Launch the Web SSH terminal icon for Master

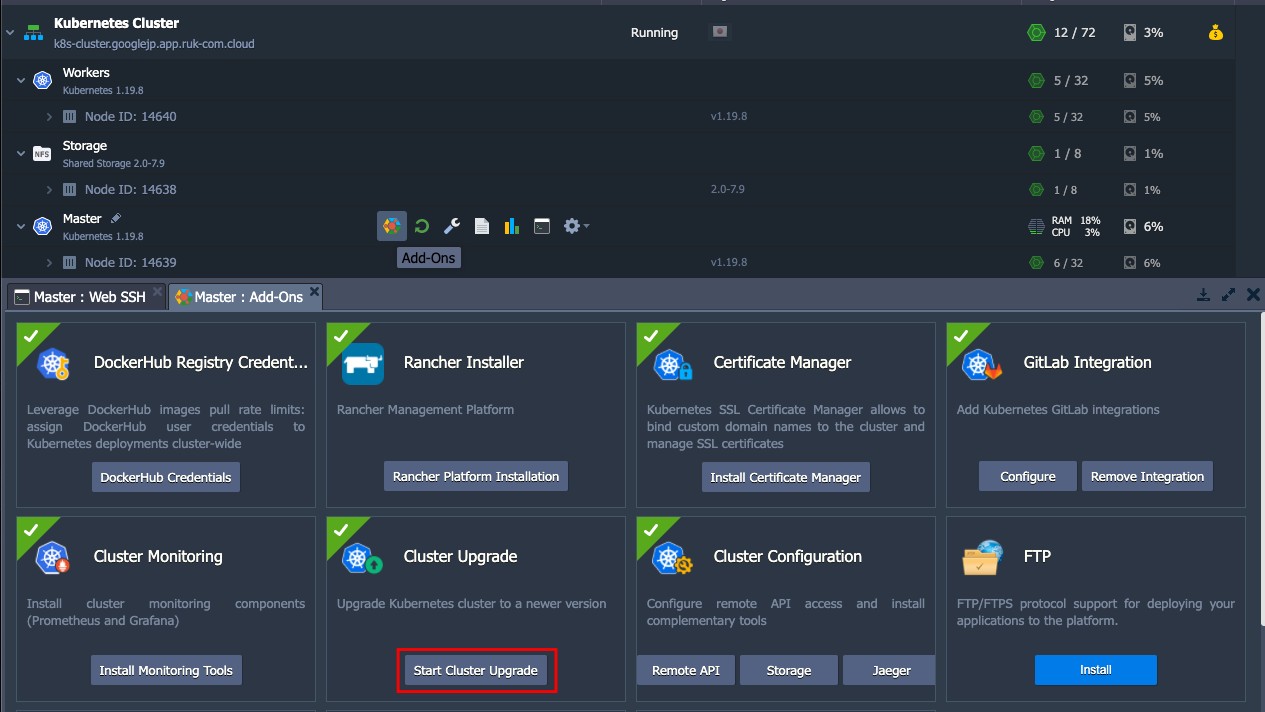[542, 225]
